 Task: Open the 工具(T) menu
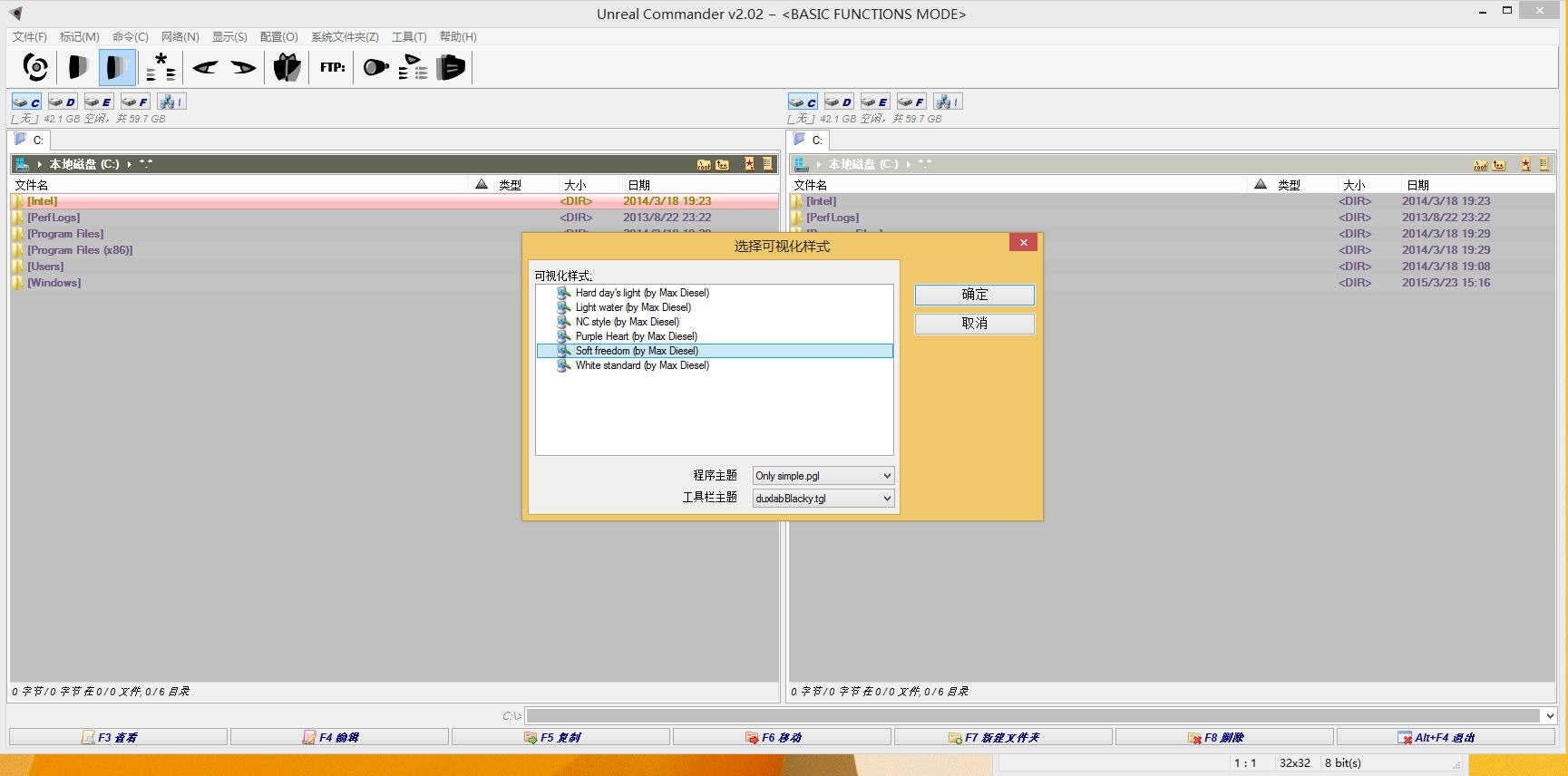click(x=409, y=37)
